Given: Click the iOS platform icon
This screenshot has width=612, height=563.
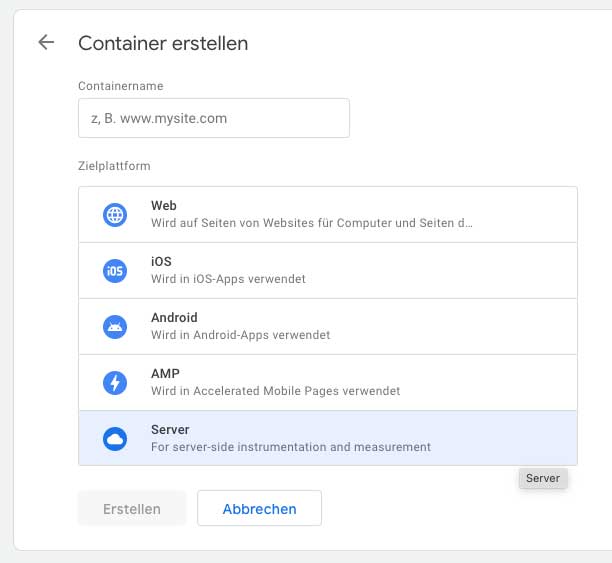Looking at the screenshot, I should pyautogui.click(x=115, y=271).
